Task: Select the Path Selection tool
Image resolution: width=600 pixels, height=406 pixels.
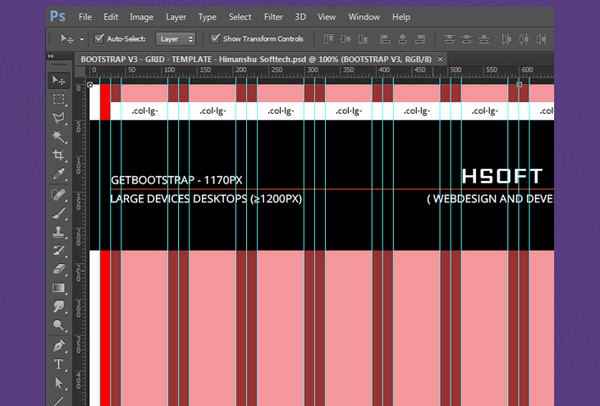Action: tap(59, 383)
